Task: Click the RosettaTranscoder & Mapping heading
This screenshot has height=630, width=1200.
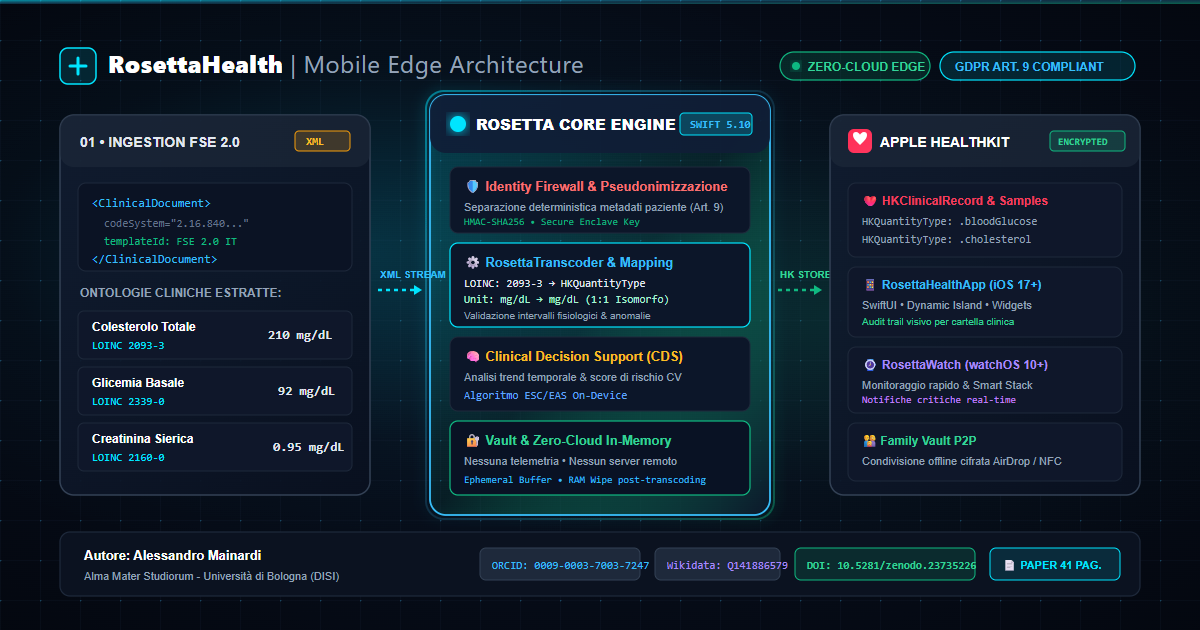Action: click(x=579, y=263)
